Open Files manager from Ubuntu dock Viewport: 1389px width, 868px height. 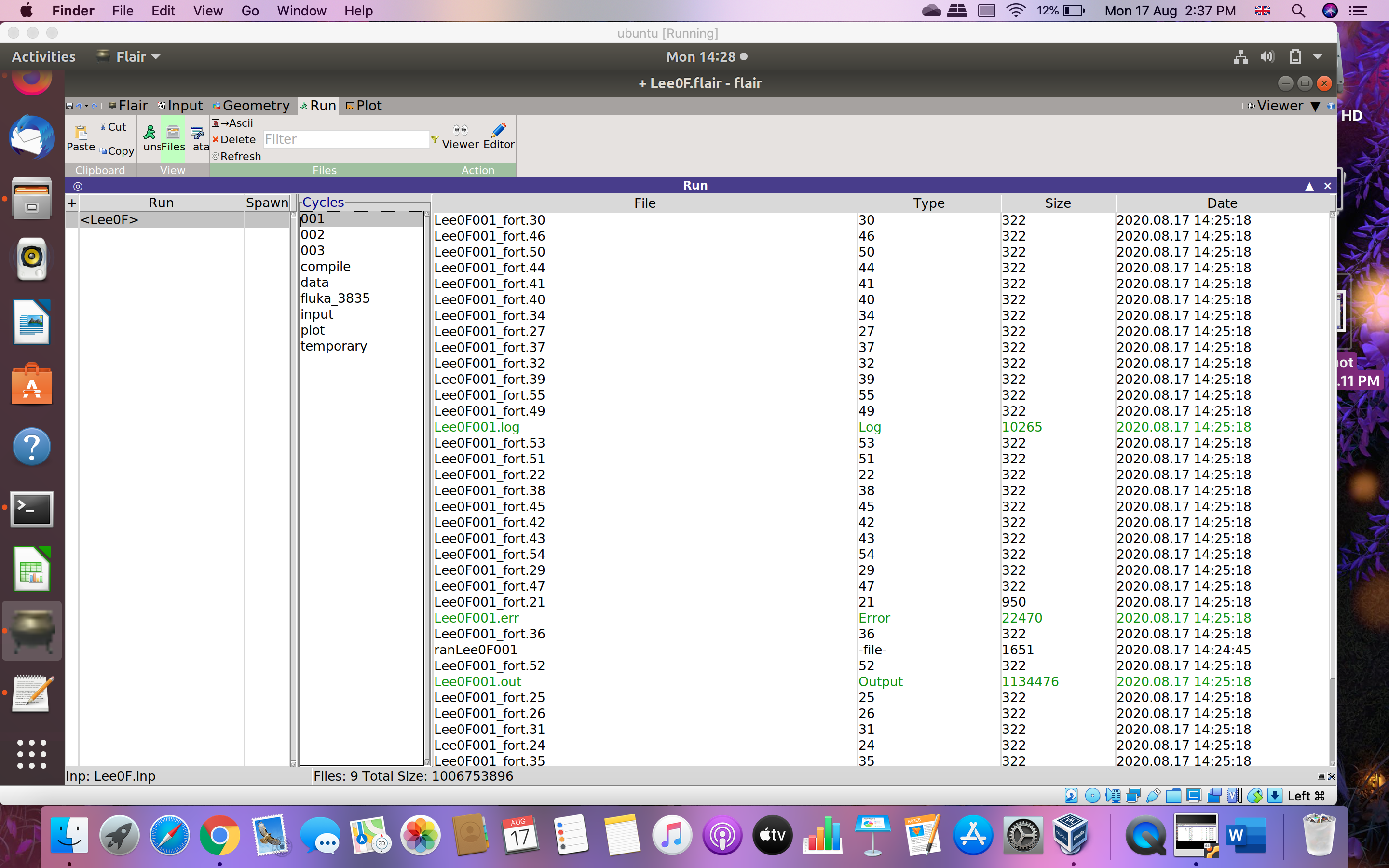pos(31,199)
